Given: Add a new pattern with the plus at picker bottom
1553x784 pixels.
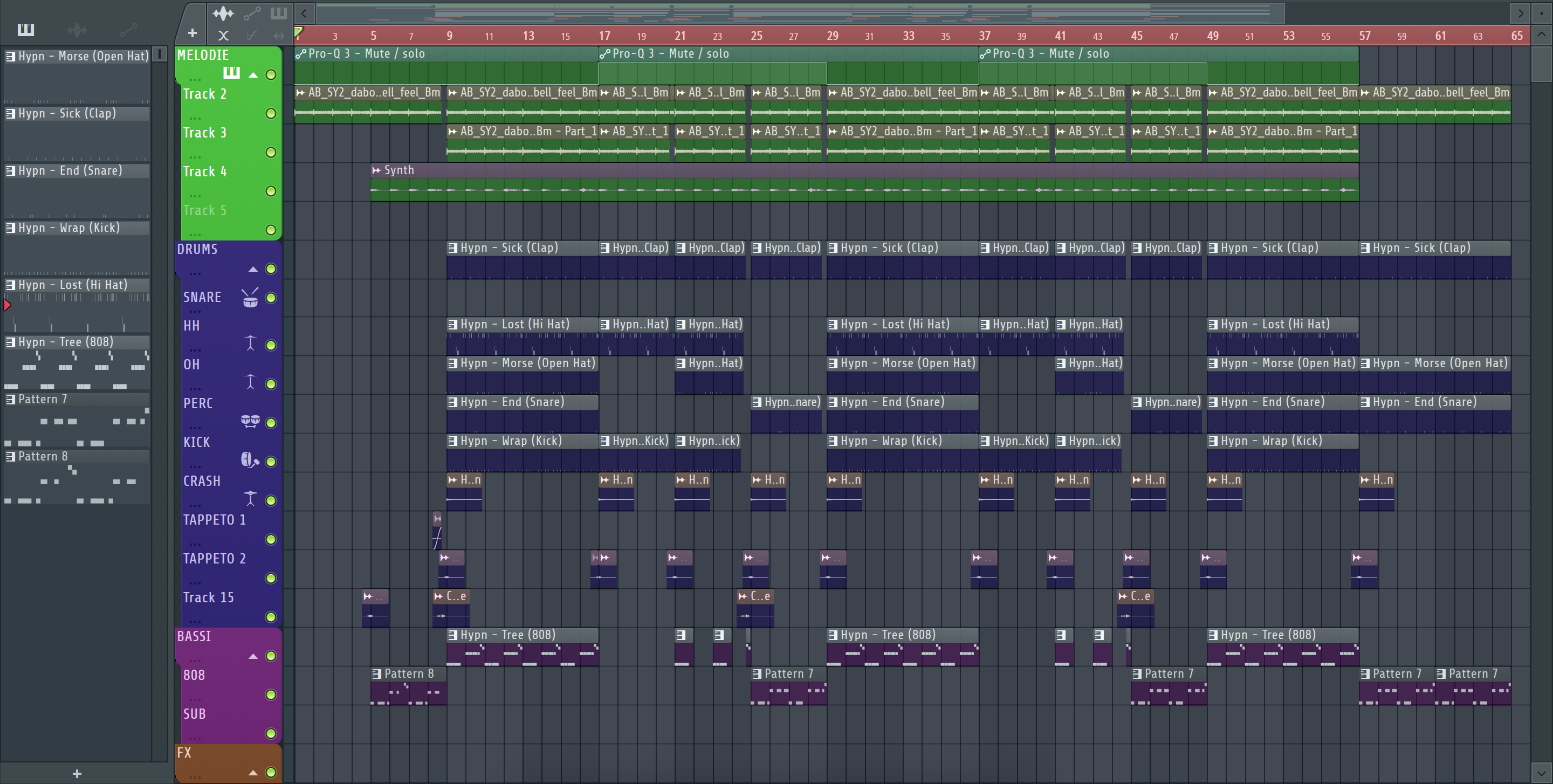Looking at the screenshot, I should 77,773.
